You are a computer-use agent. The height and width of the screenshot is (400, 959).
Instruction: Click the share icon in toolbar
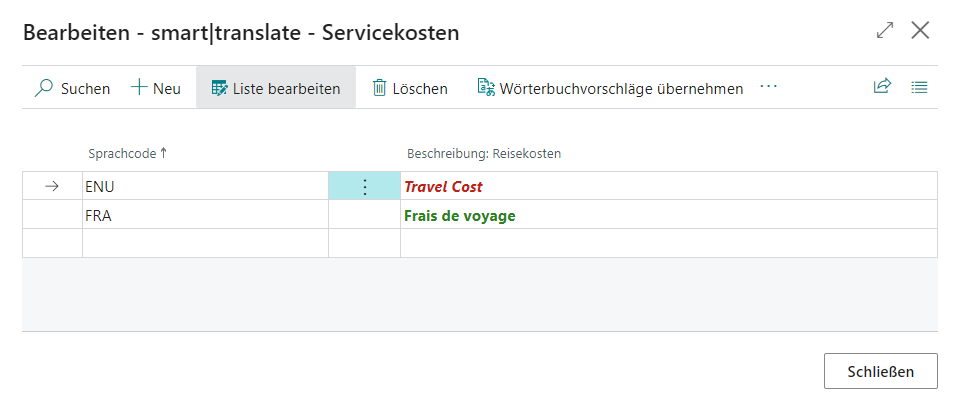click(x=882, y=87)
